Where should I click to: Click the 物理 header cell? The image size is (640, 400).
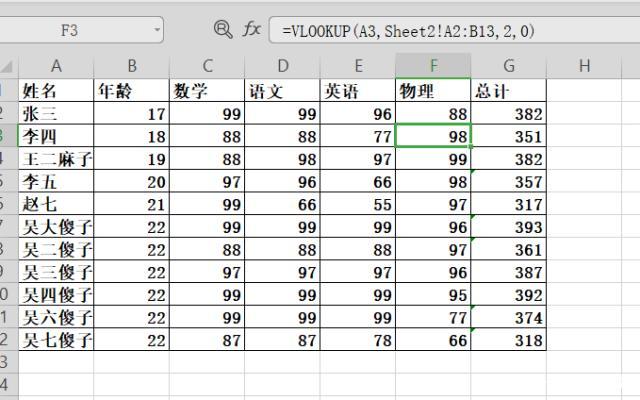click(x=433, y=90)
